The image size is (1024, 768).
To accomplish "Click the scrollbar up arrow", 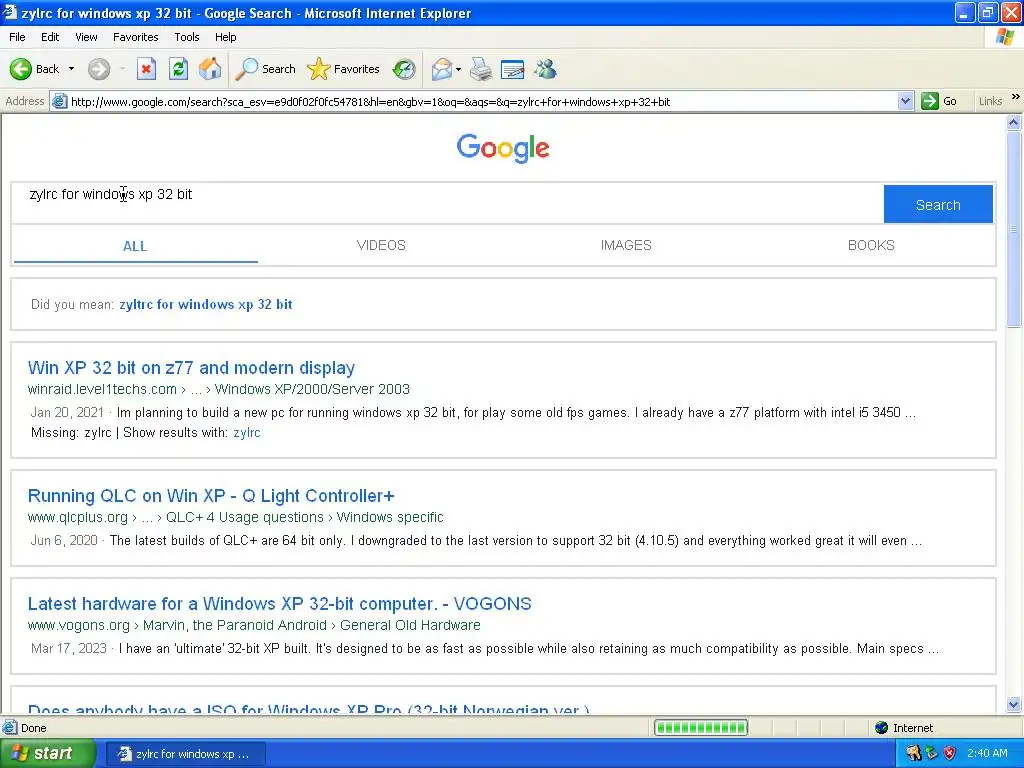I will (1014, 122).
